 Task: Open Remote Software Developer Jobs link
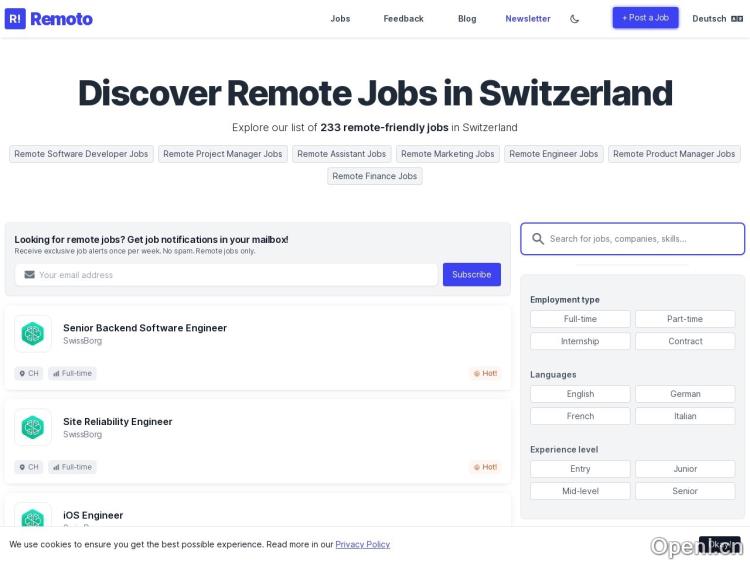click(x=81, y=154)
